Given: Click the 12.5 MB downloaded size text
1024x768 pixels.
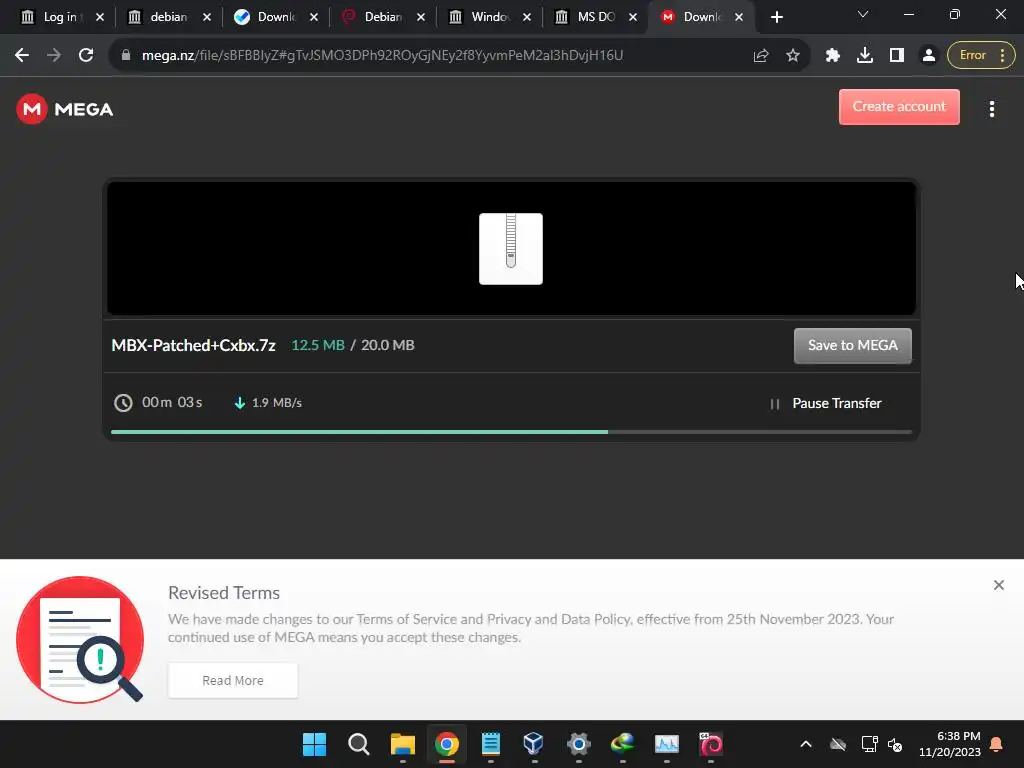Looking at the screenshot, I should tap(317, 345).
